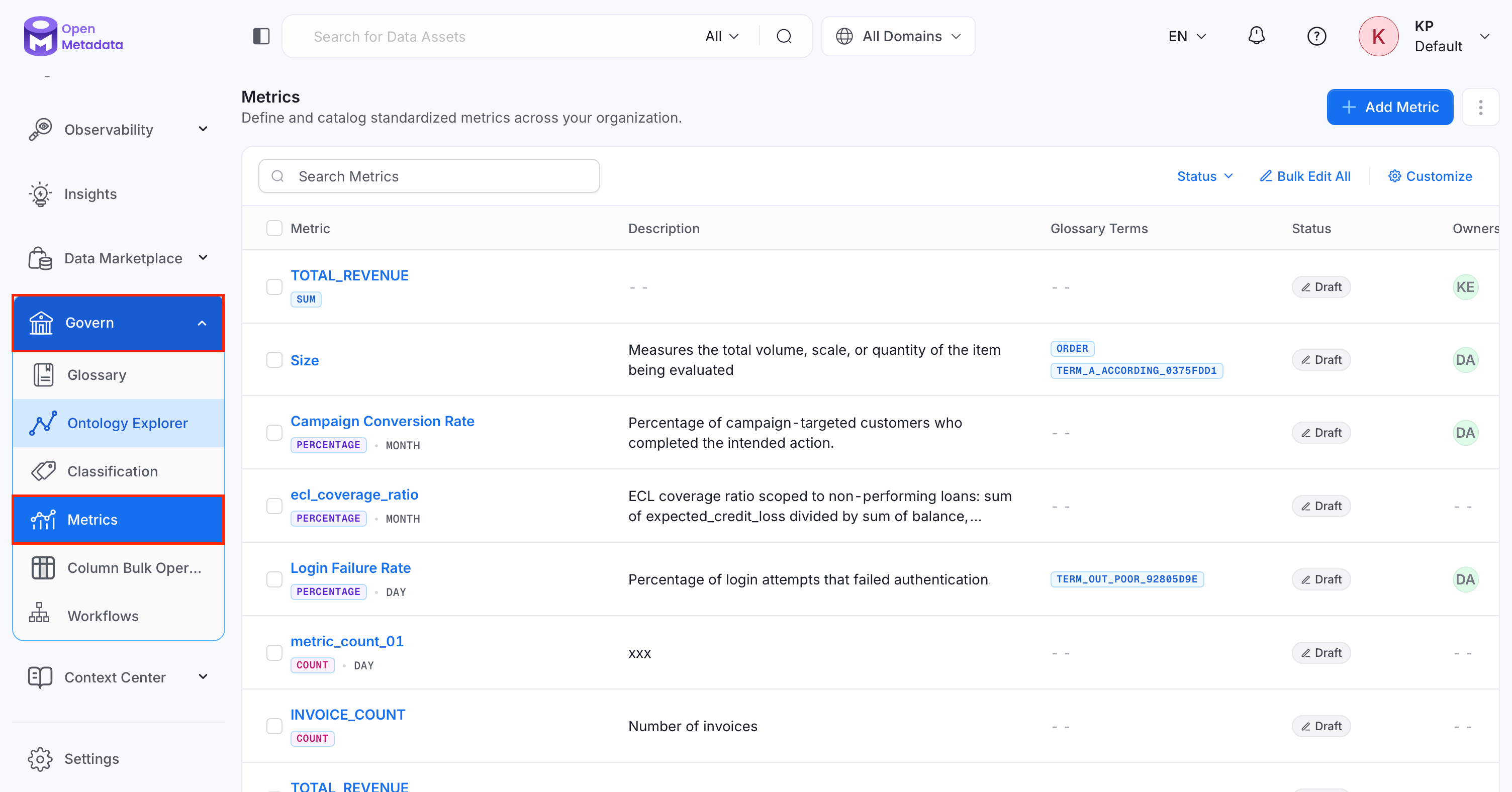Click the Context Center book icon
This screenshot has height=792, width=1512.
point(40,677)
